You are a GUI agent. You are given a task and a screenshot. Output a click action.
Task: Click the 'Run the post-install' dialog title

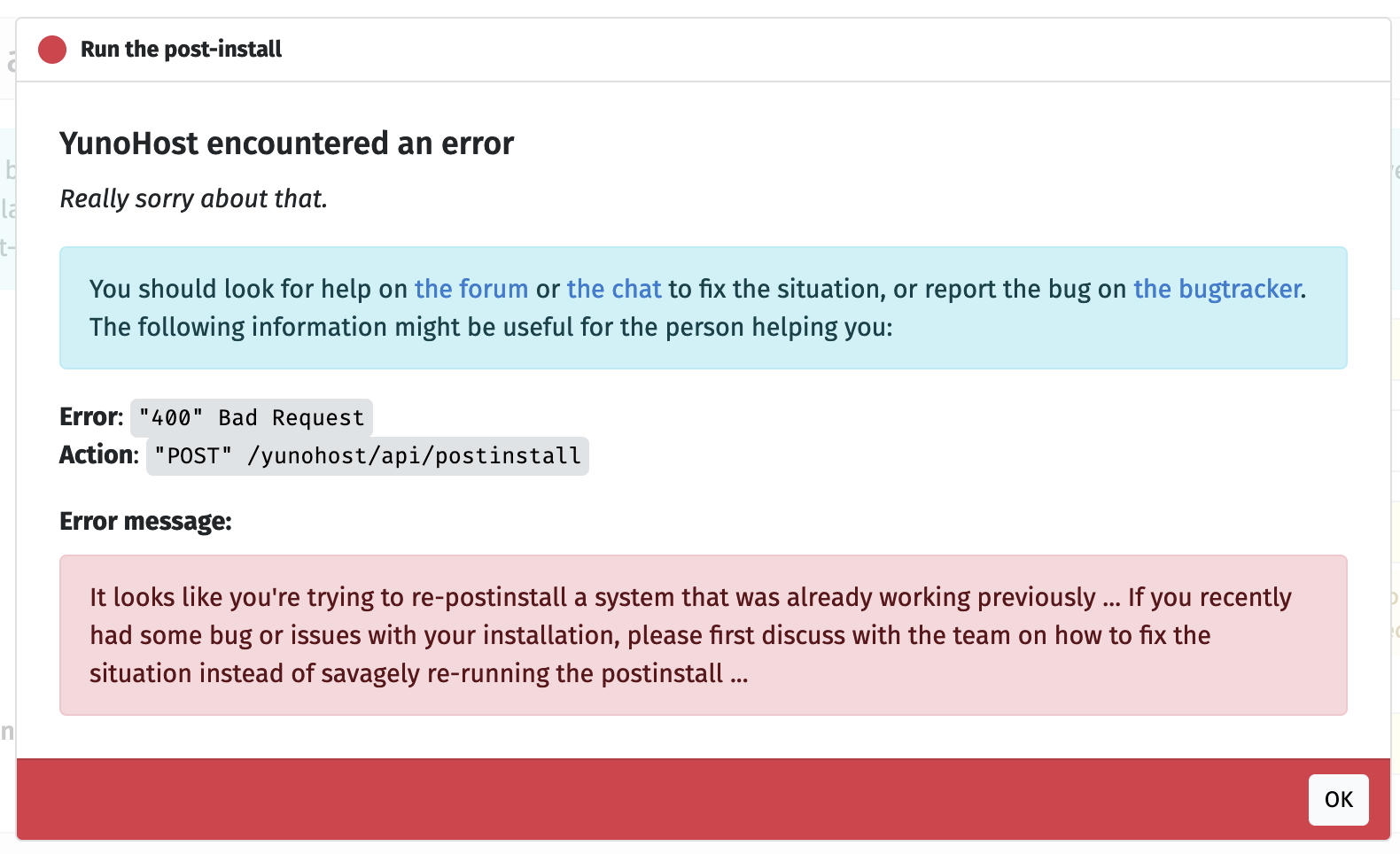click(x=181, y=49)
